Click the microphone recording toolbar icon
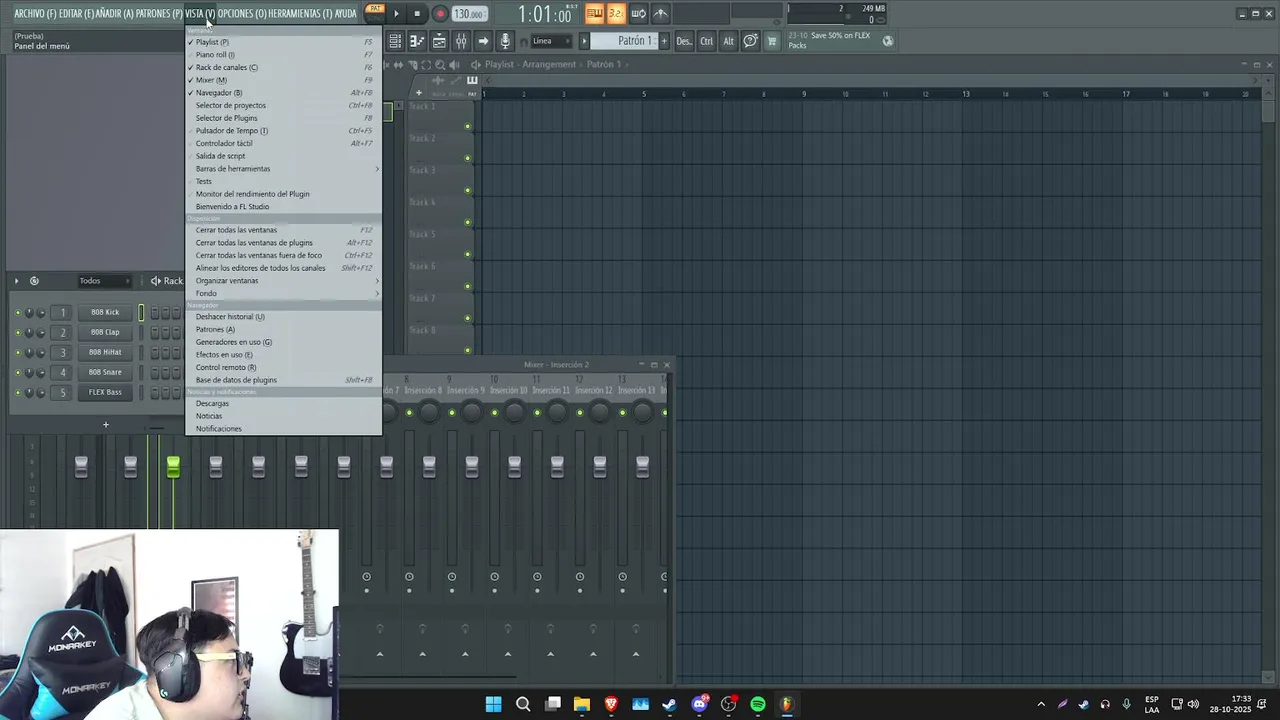The height and width of the screenshot is (720, 1280). (505, 41)
